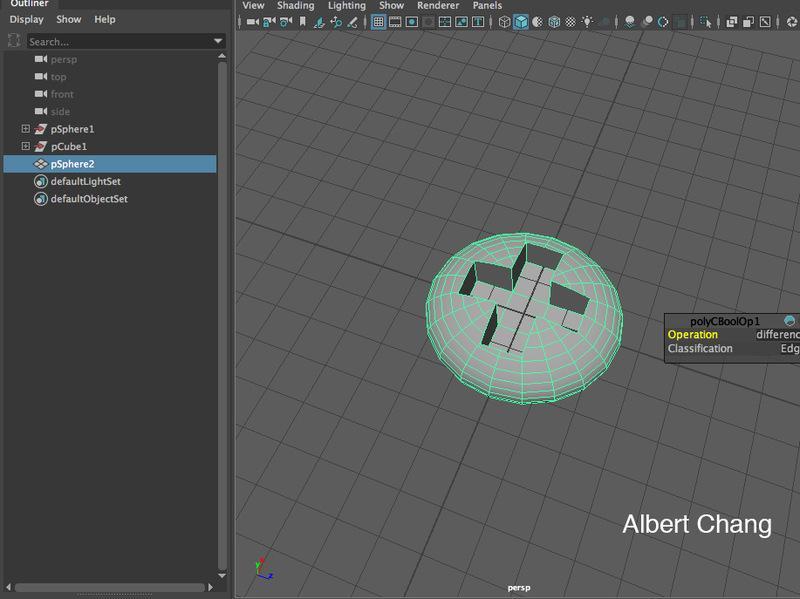The height and width of the screenshot is (599, 800).
Task: Click the persp camera icon in Outliner
Action: (41, 59)
